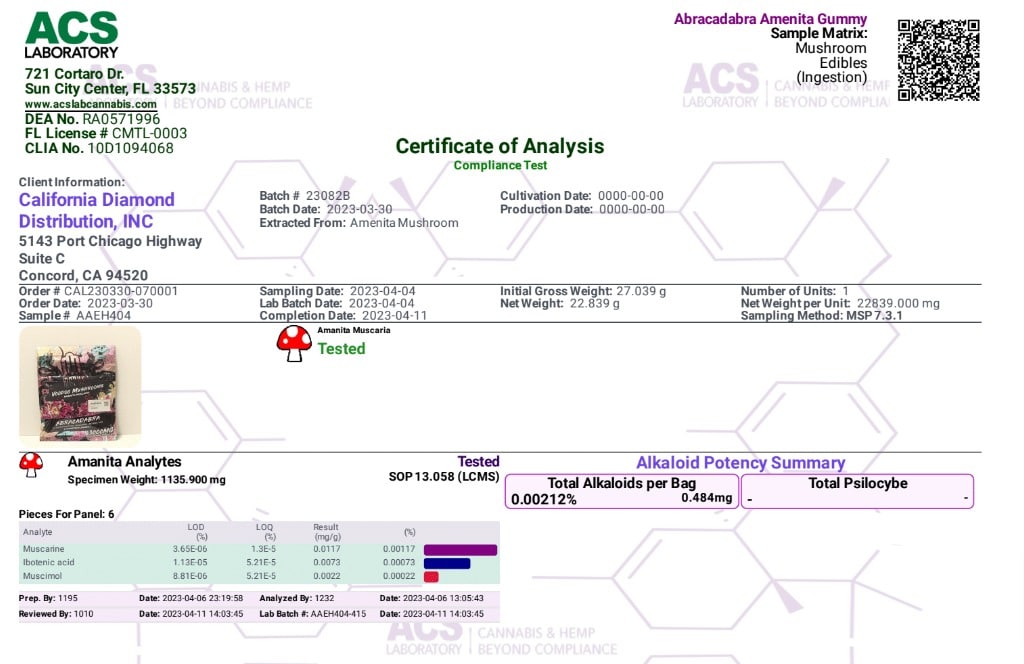Image resolution: width=1024 pixels, height=664 pixels.
Task: Click the 0.484mg alkaloid value
Action: (707, 498)
